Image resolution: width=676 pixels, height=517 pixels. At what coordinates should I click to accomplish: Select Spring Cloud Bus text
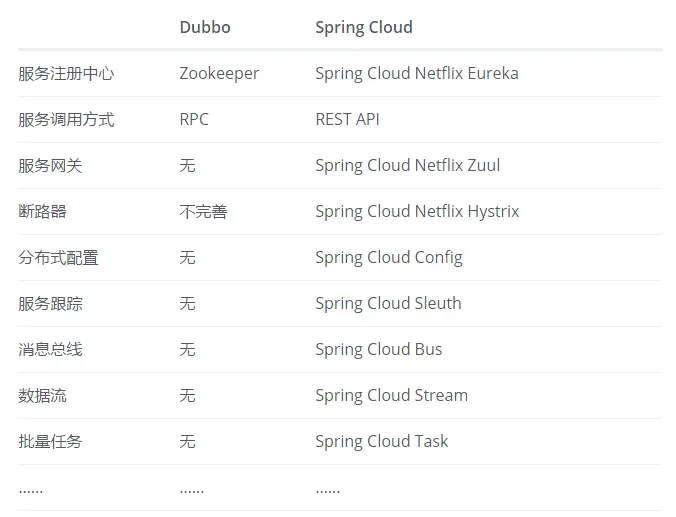(x=379, y=350)
